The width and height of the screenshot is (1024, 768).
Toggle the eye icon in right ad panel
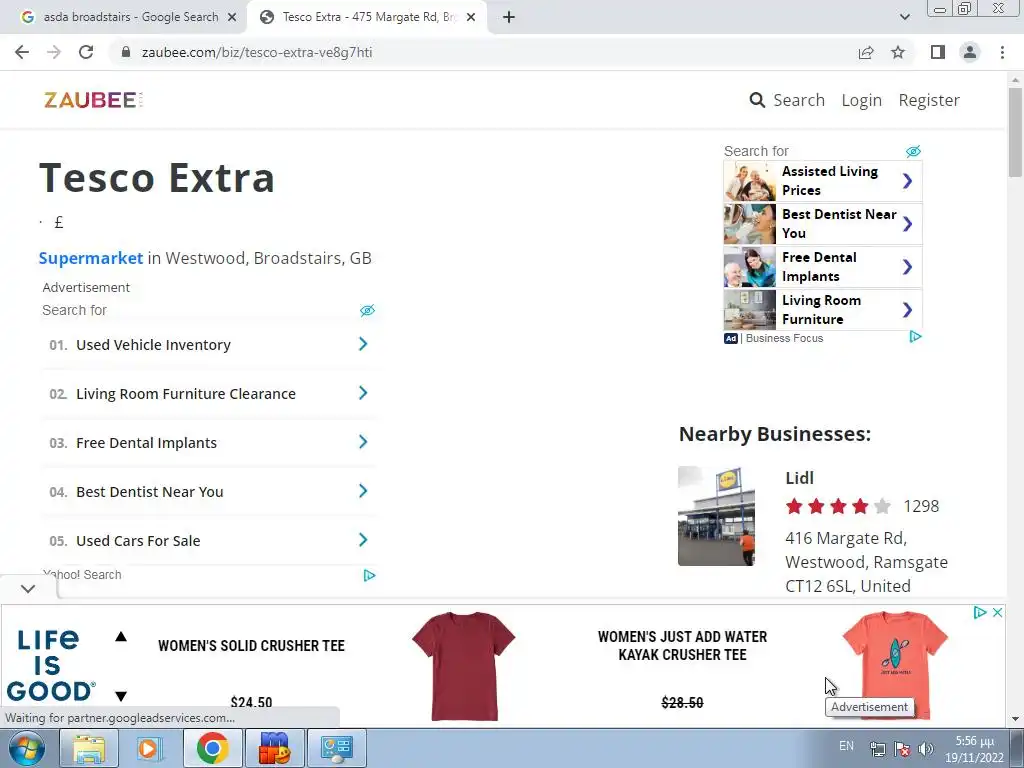(x=913, y=152)
